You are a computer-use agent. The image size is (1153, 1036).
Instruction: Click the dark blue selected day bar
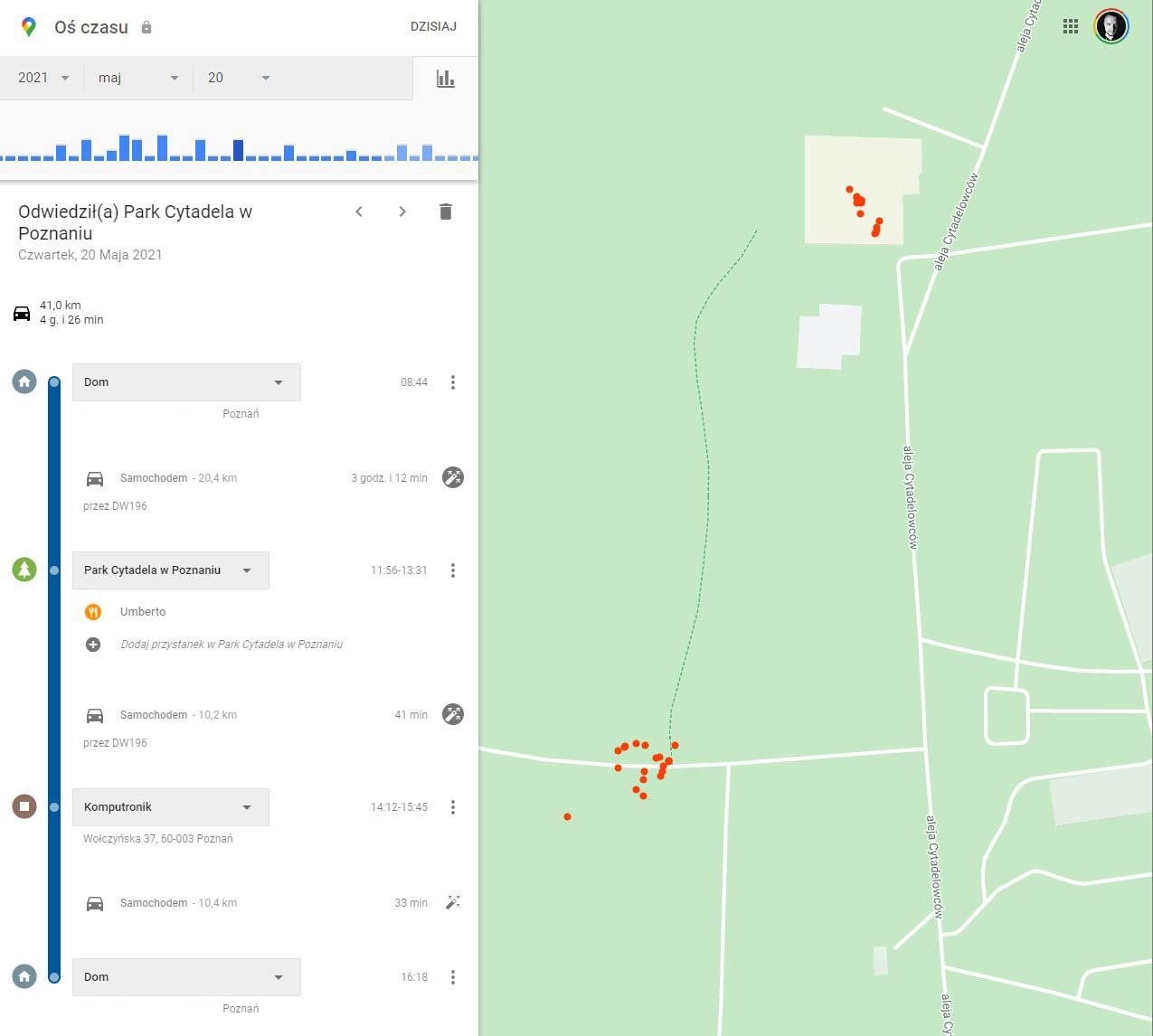coord(239,150)
